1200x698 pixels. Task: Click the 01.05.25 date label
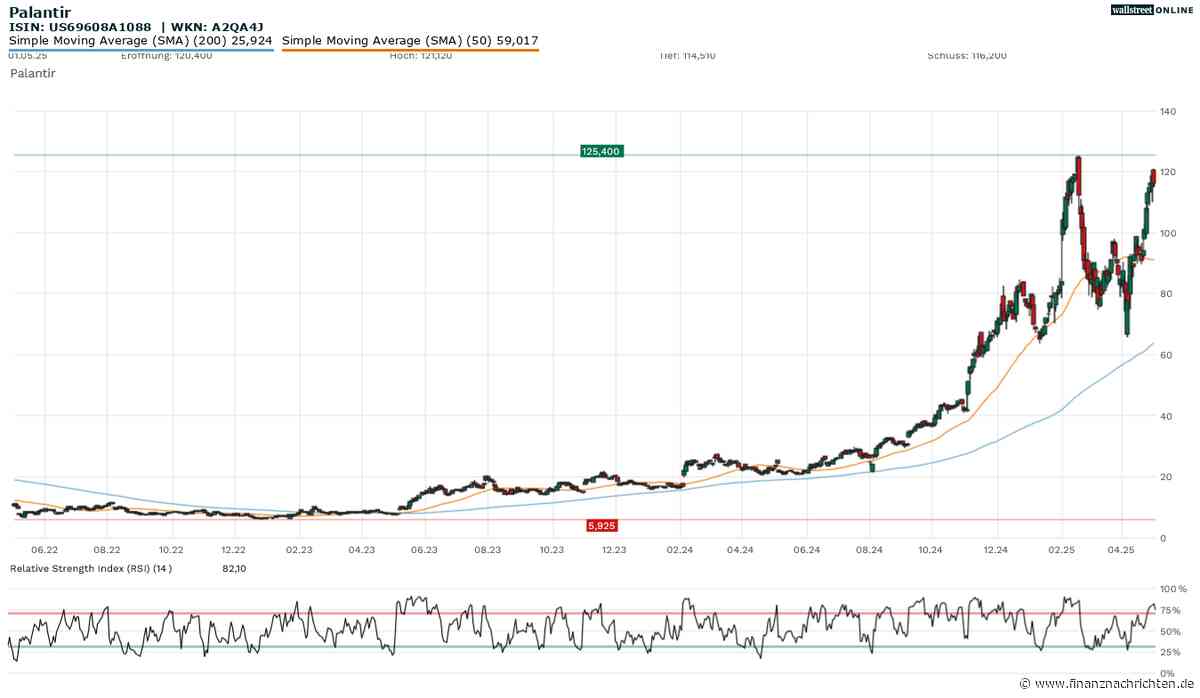(x=29, y=56)
